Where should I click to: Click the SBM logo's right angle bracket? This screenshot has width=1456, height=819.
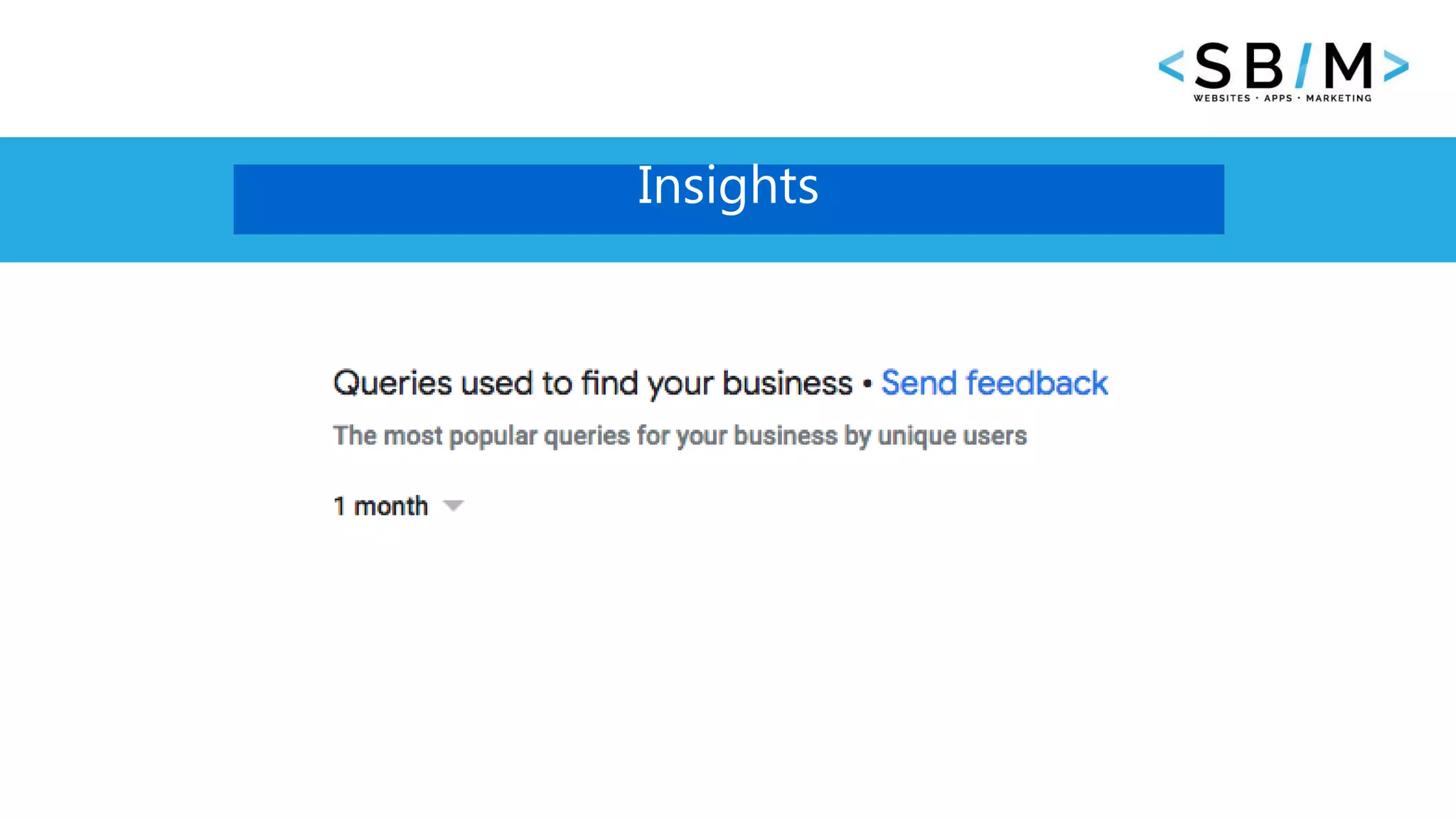[1396, 66]
